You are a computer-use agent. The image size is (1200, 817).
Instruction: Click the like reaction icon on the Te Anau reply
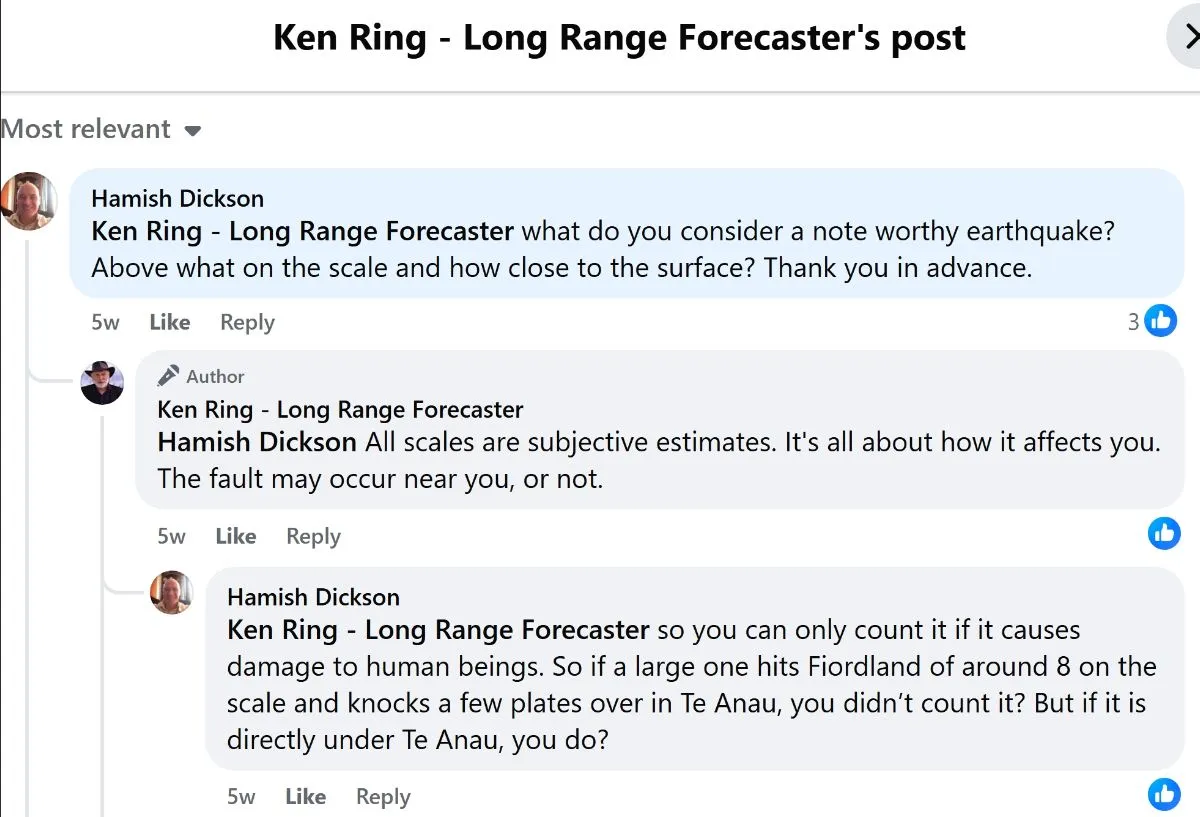(1164, 794)
